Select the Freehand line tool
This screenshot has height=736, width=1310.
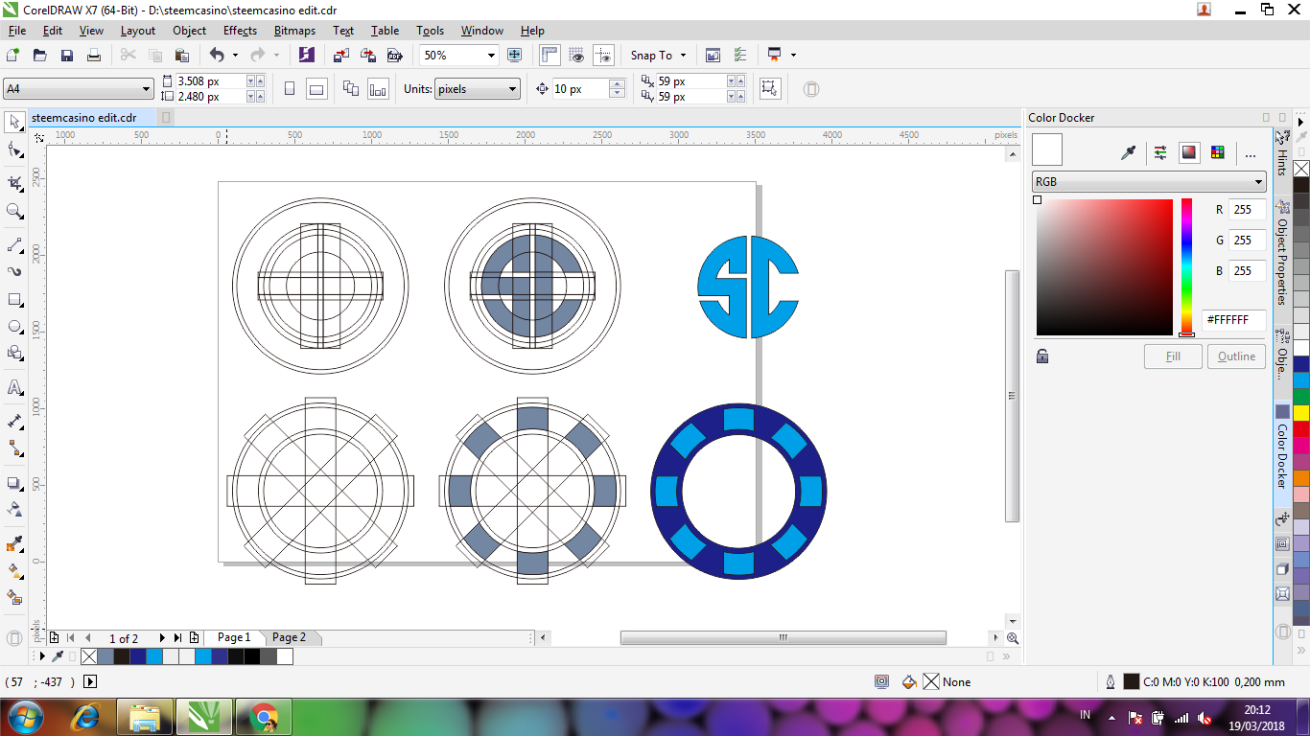pos(15,245)
